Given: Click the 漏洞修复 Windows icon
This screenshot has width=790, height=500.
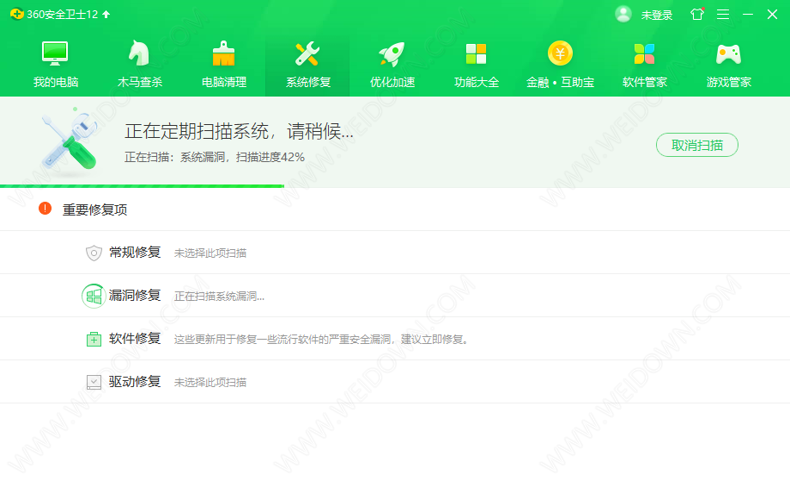Looking at the screenshot, I should click(x=94, y=296).
